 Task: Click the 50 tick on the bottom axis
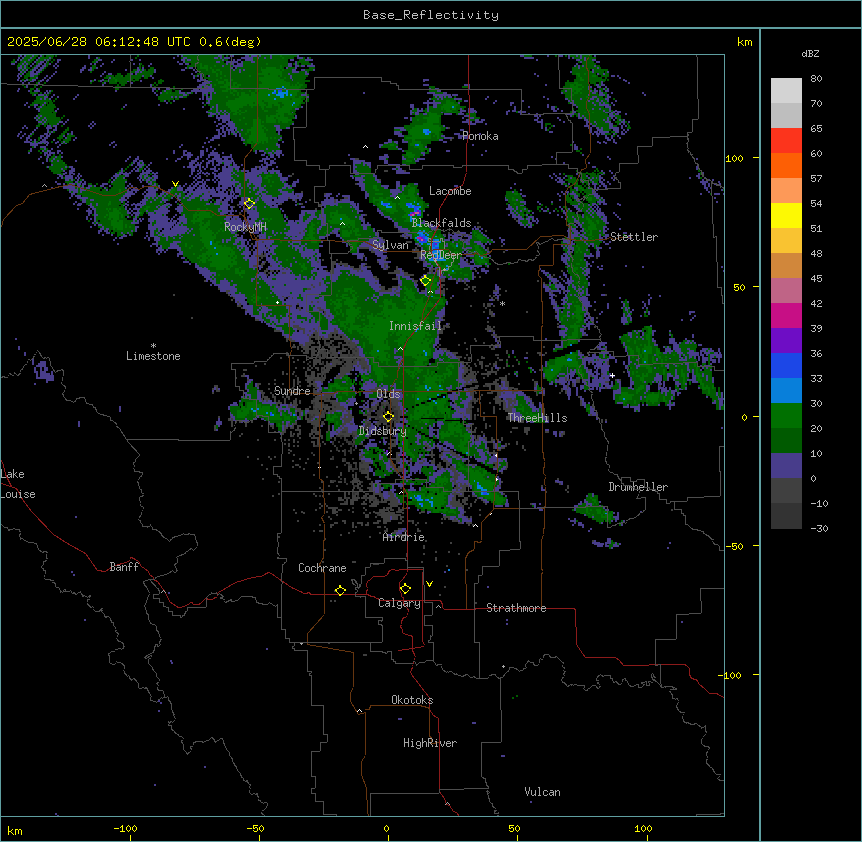point(514,828)
